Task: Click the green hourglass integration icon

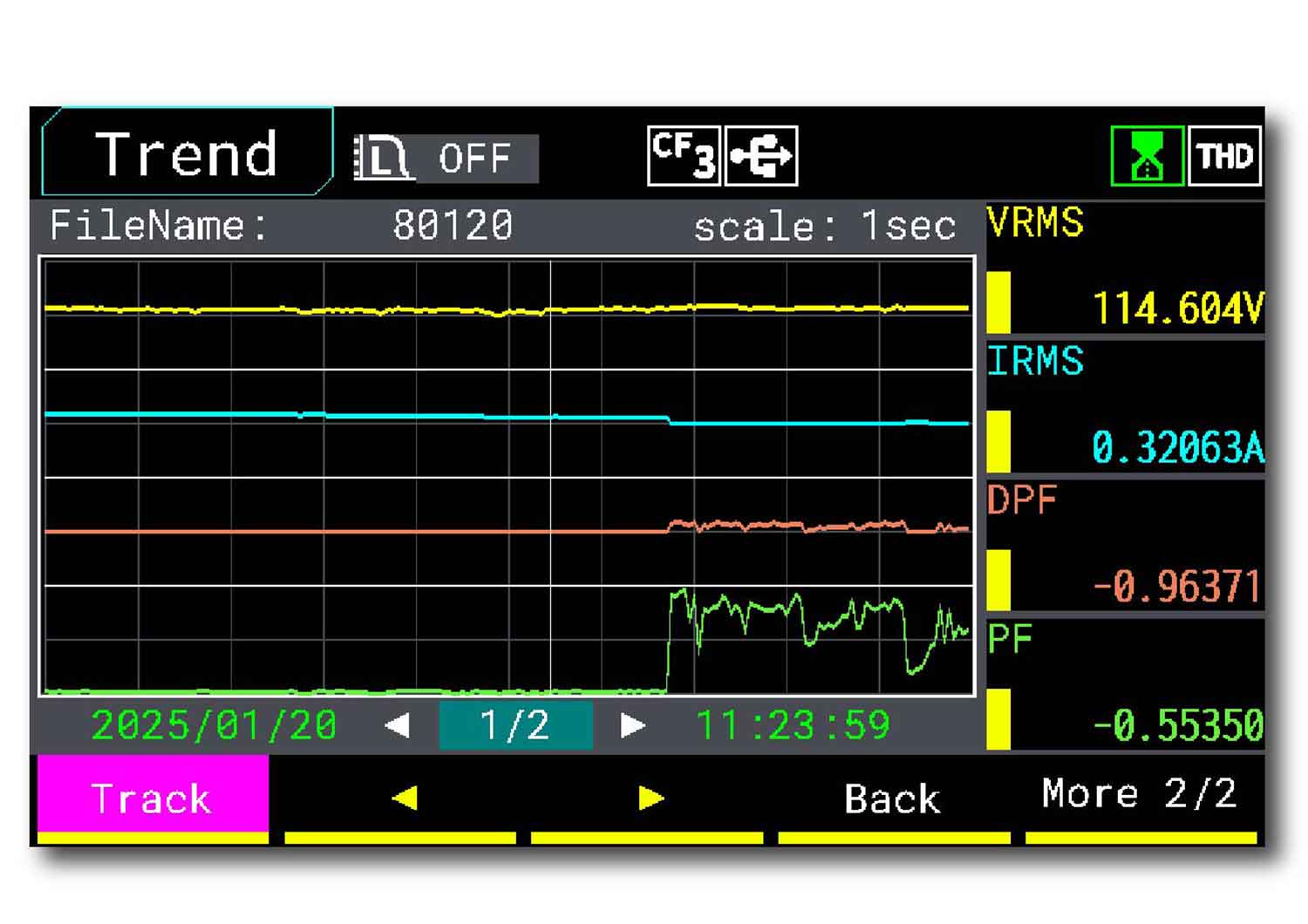Action: (x=1147, y=156)
